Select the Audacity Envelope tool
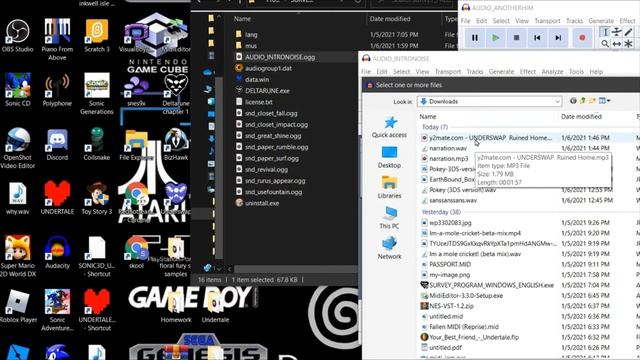Viewport: 640px width, 360px height. click(617, 32)
